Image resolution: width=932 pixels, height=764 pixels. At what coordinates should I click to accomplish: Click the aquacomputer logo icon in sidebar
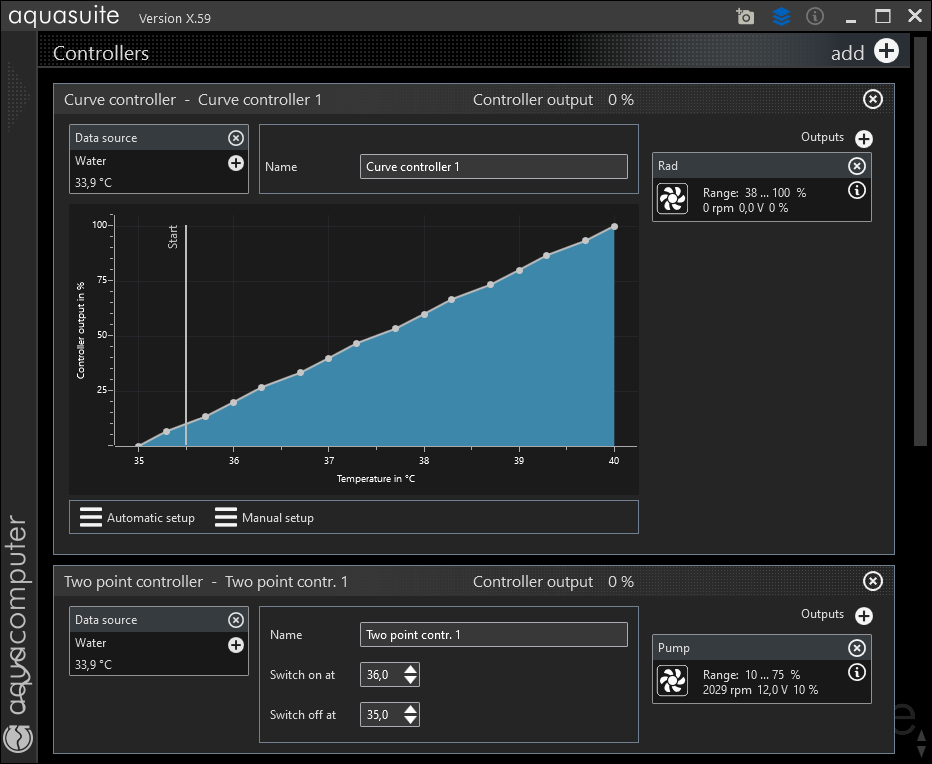(18, 739)
